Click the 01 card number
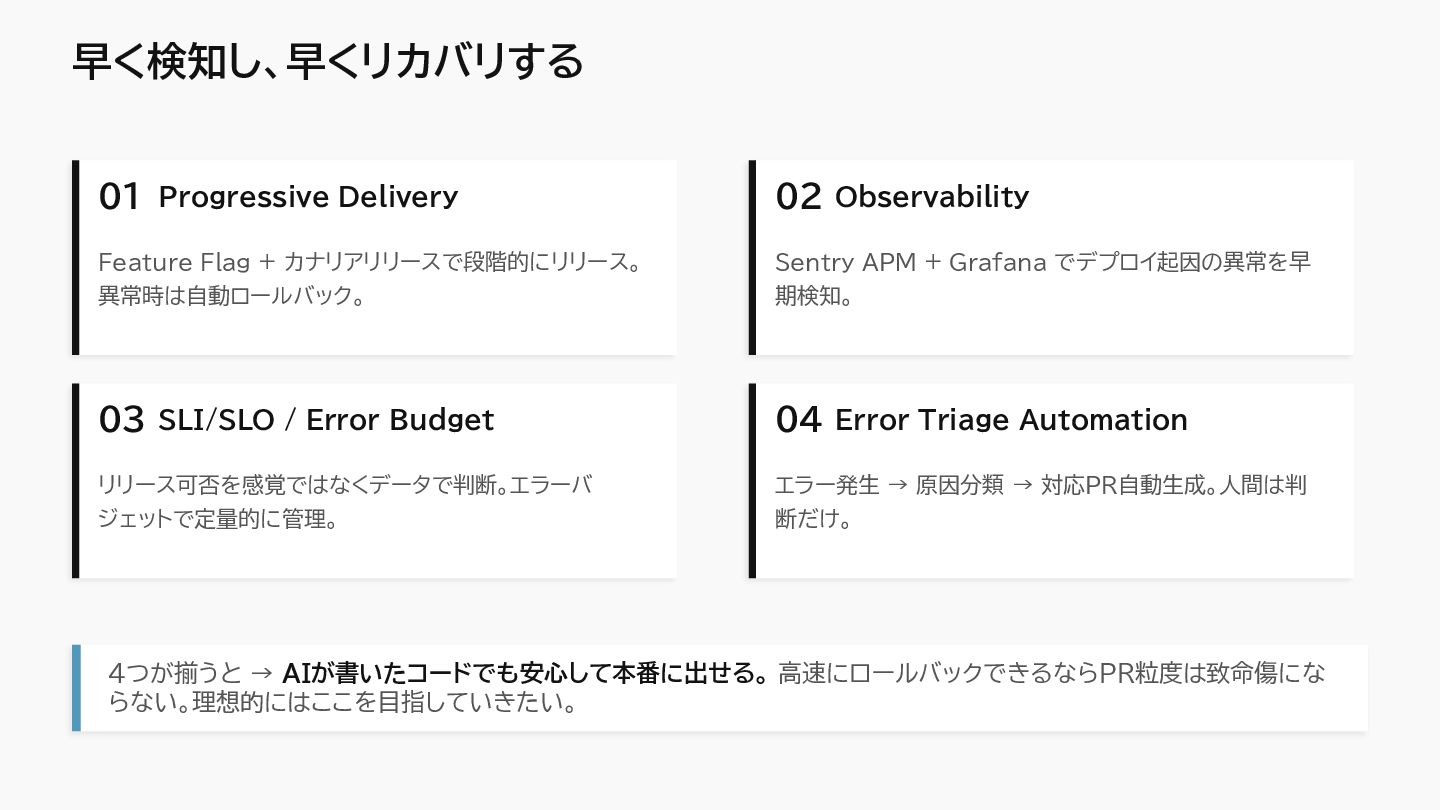The image size is (1440, 810). click(x=120, y=197)
